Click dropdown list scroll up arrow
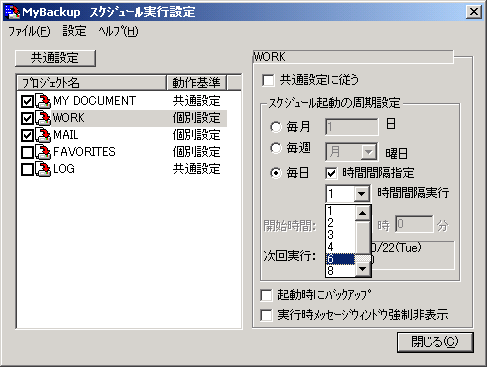The width and height of the screenshot is (487, 367). [363, 213]
